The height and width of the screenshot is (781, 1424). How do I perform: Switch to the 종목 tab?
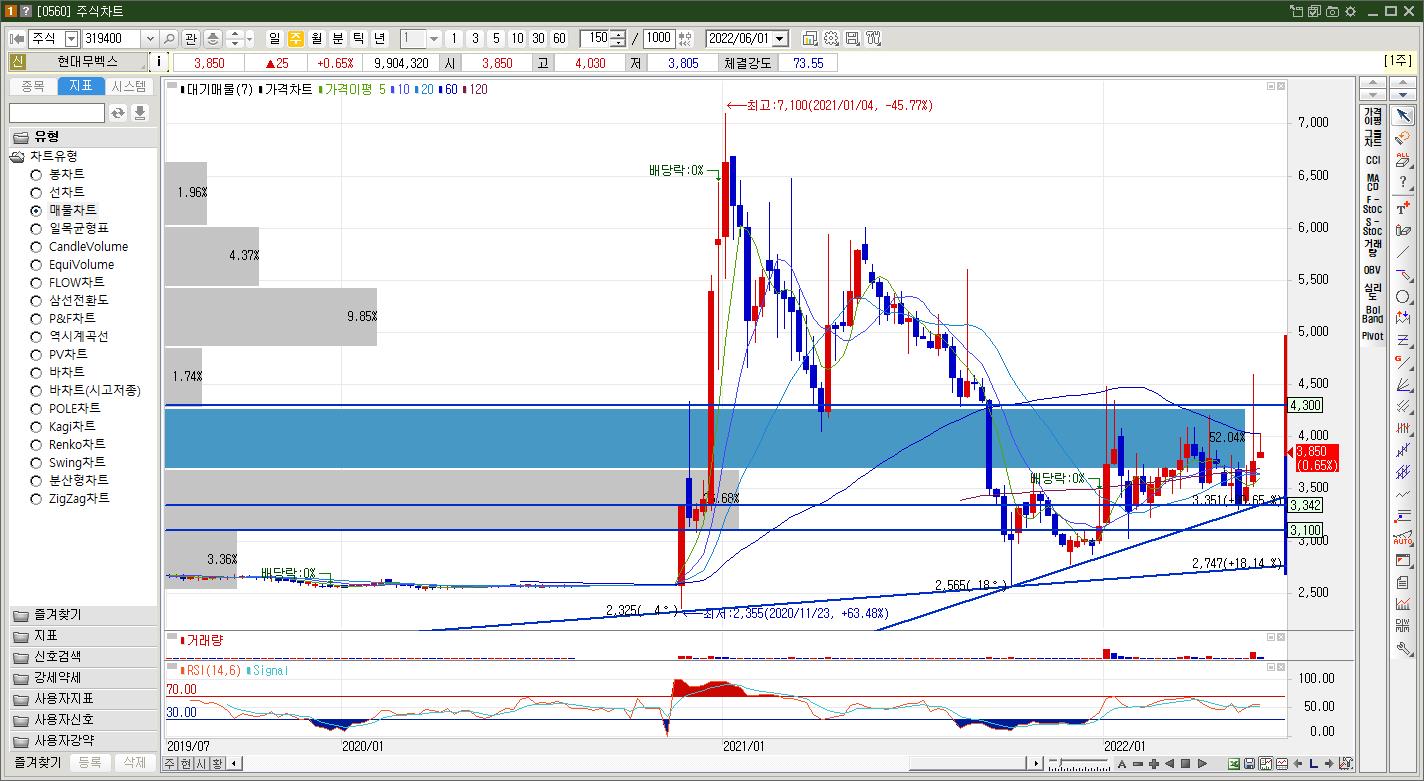33,86
